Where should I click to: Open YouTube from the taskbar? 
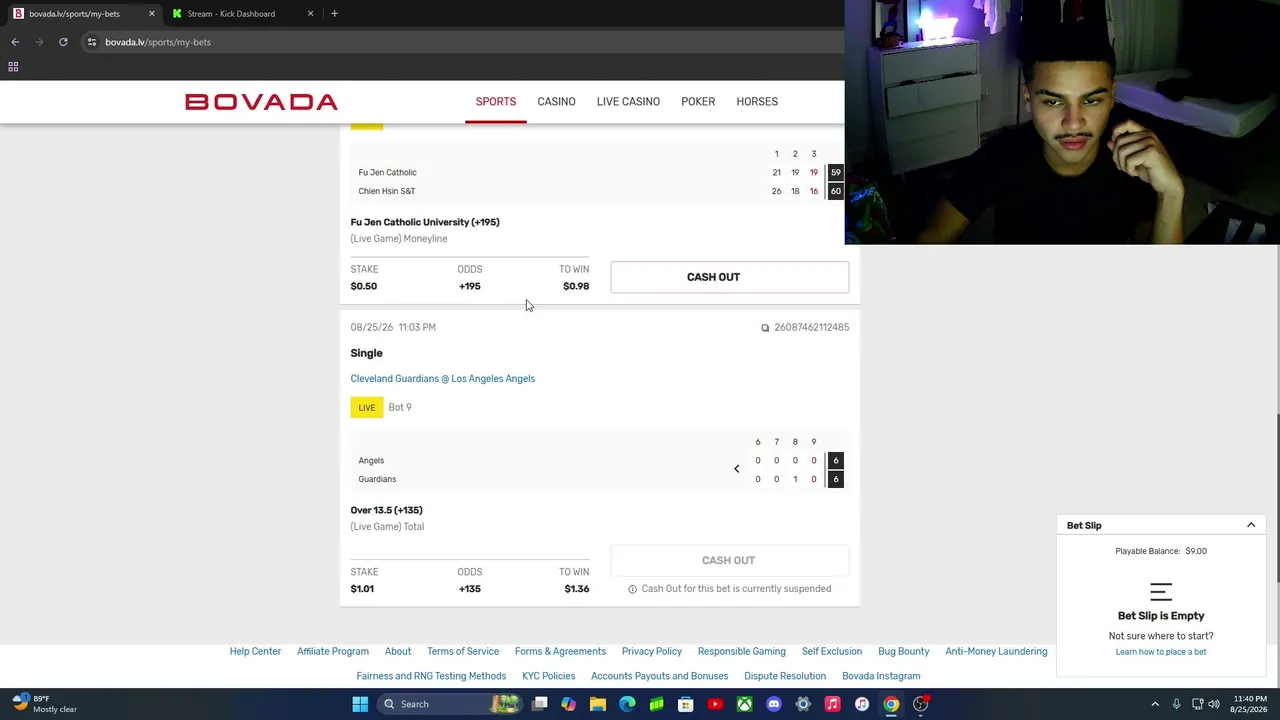(x=715, y=704)
